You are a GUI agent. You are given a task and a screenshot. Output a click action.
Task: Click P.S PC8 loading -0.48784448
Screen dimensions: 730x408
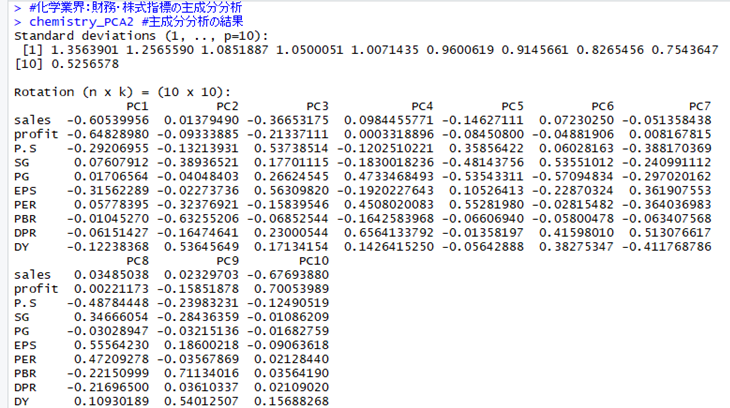(x=108, y=303)
